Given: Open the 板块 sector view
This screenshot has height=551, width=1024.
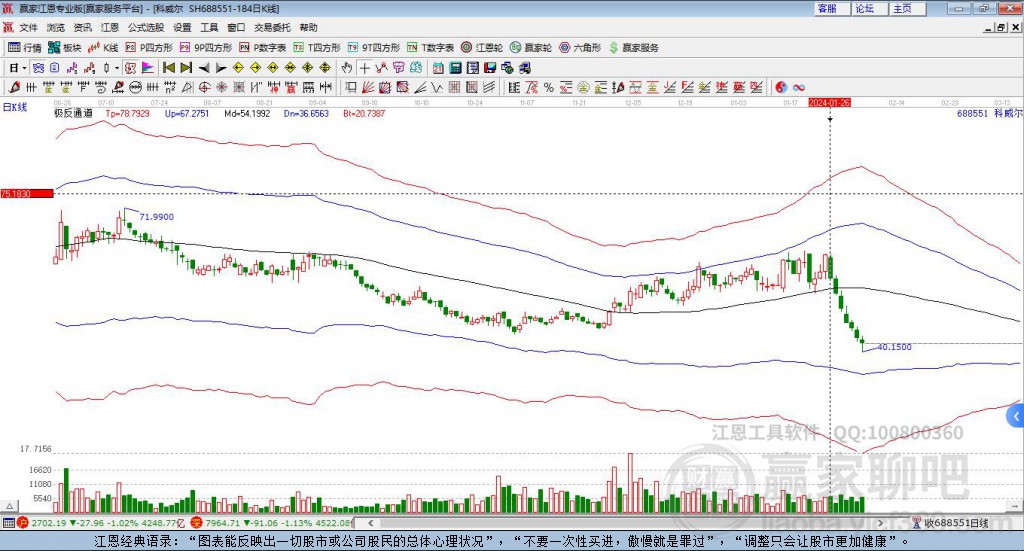Looking at the screenshot, I should pos(64,48).
